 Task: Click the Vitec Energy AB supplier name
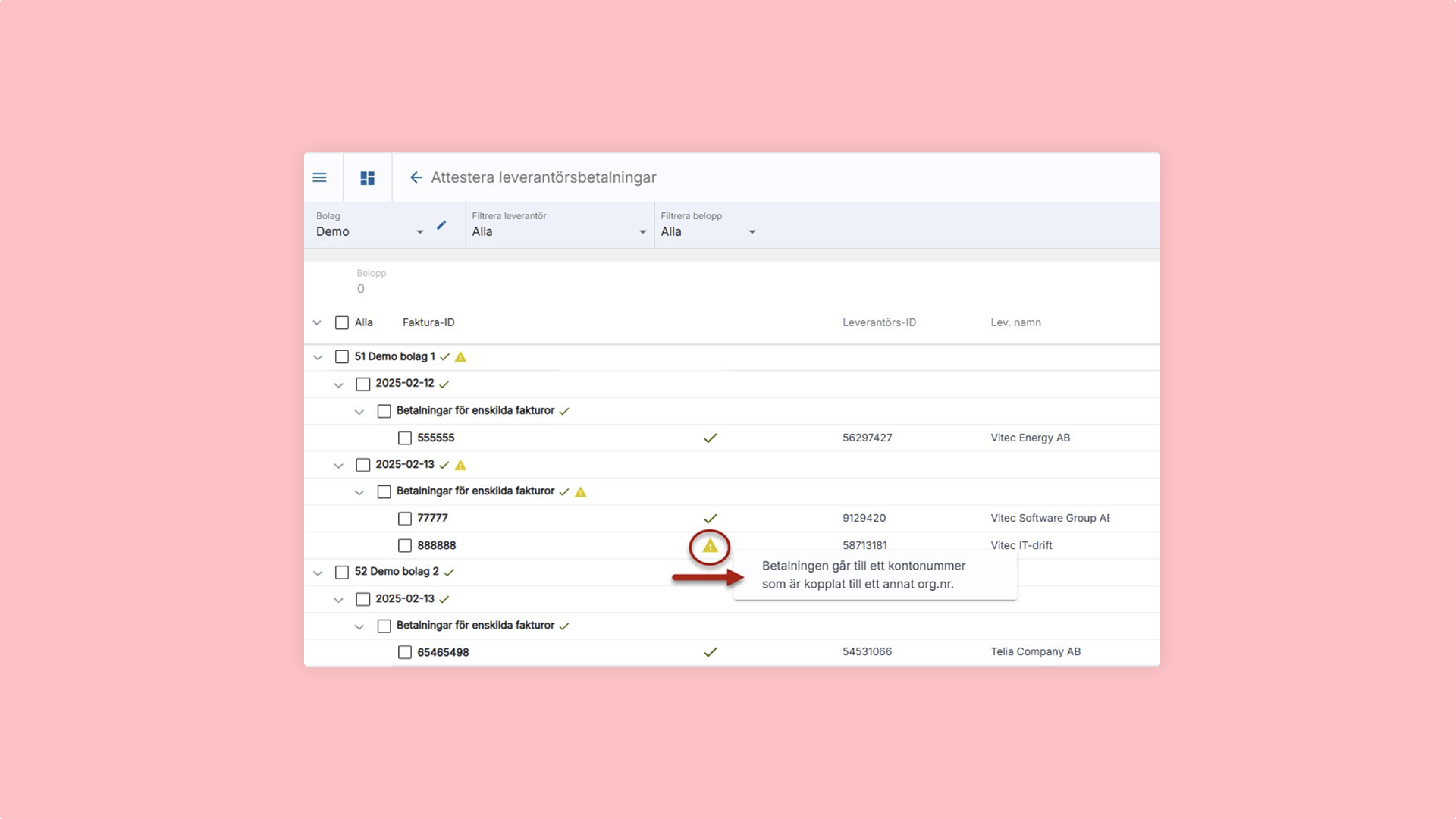pyautogui.click(x=1030, y=438)
